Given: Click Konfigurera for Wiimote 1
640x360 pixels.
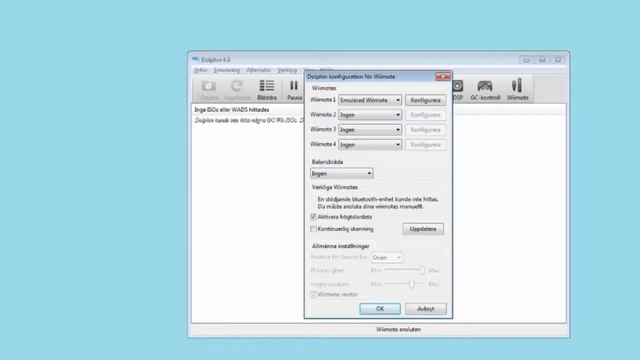Looking at the screenshot, I should pos(425,100).
